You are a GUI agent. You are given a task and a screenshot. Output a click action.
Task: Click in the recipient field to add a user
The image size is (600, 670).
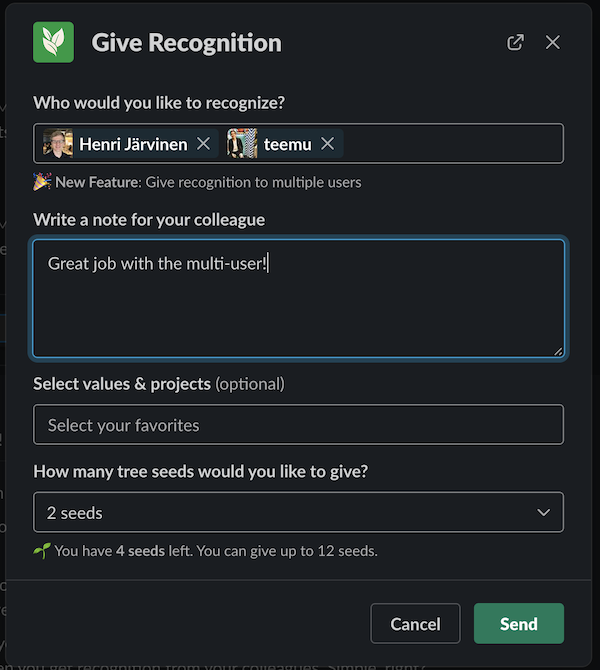453,144
